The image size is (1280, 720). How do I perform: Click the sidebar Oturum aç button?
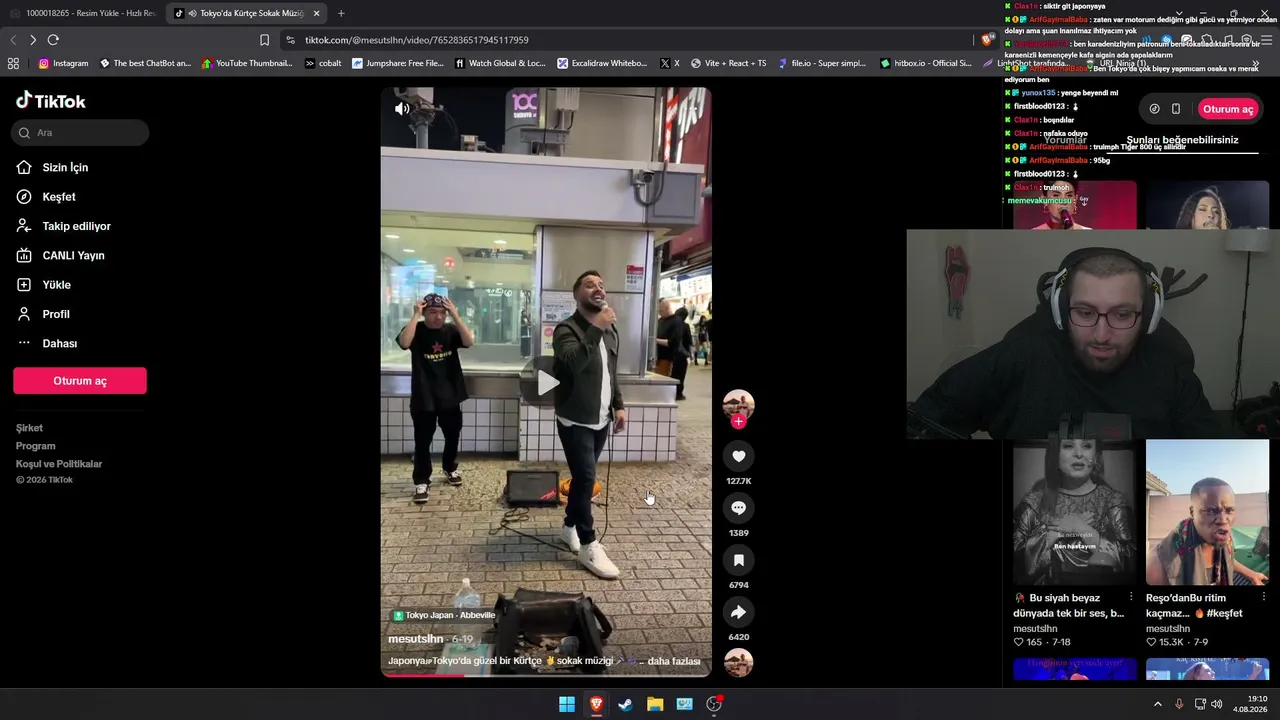80,381
